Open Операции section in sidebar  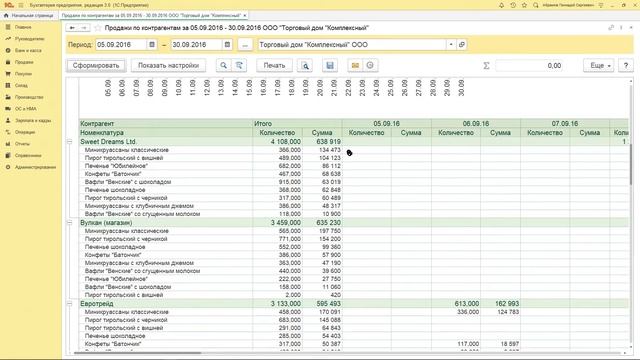point(25,132)
